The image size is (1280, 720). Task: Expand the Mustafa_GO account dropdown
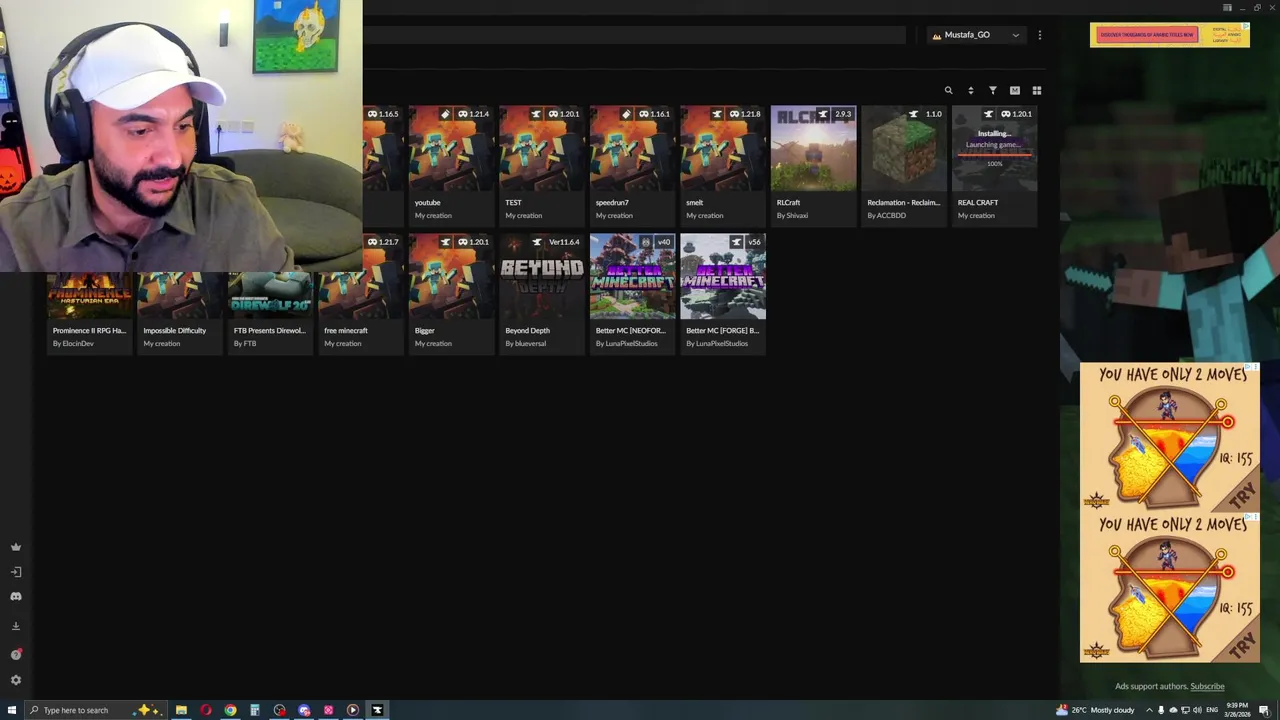[x=976, y=35]
